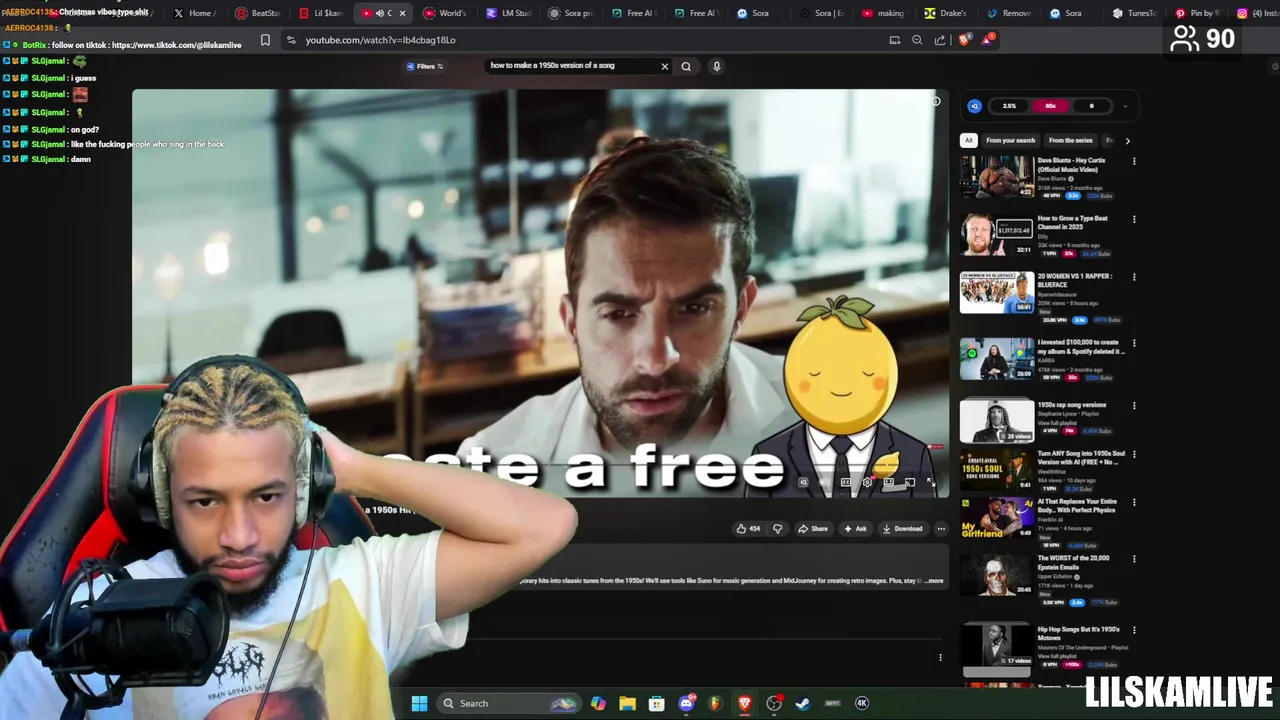This screenshot has height=720, width=1280.
Task: Open video settings gear icon
Action: 867,482
